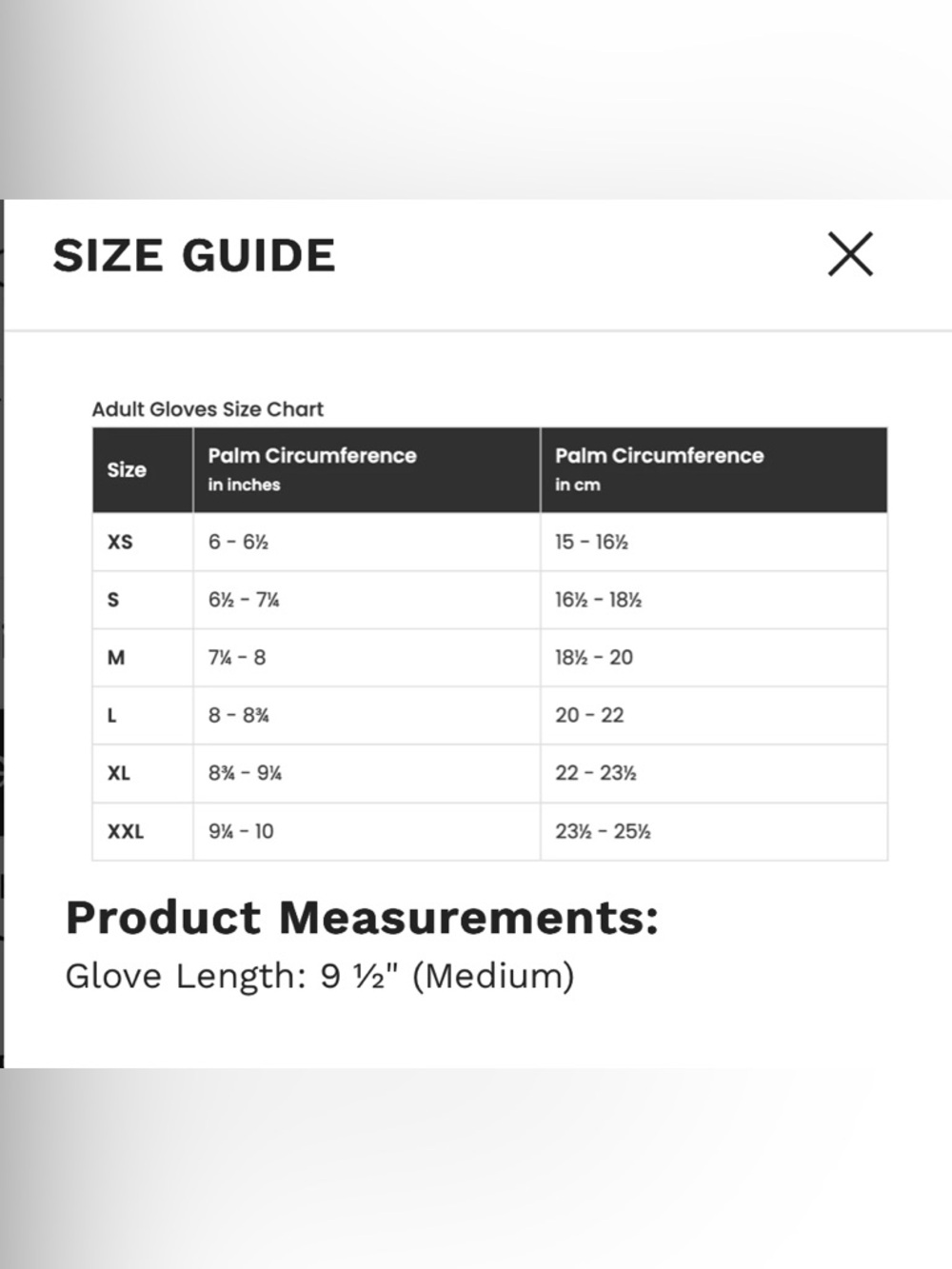This screenshot has height=1269, width=952.
Task: Click the 23½ - 25½ cm cell
Action: [714, 831]
